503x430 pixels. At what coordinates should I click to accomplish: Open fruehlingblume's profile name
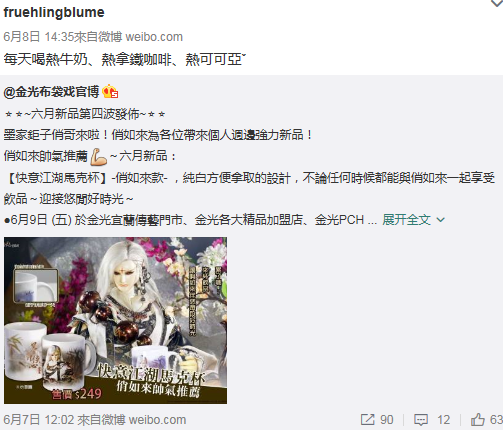pyautogui.click(x=54, y=12)
